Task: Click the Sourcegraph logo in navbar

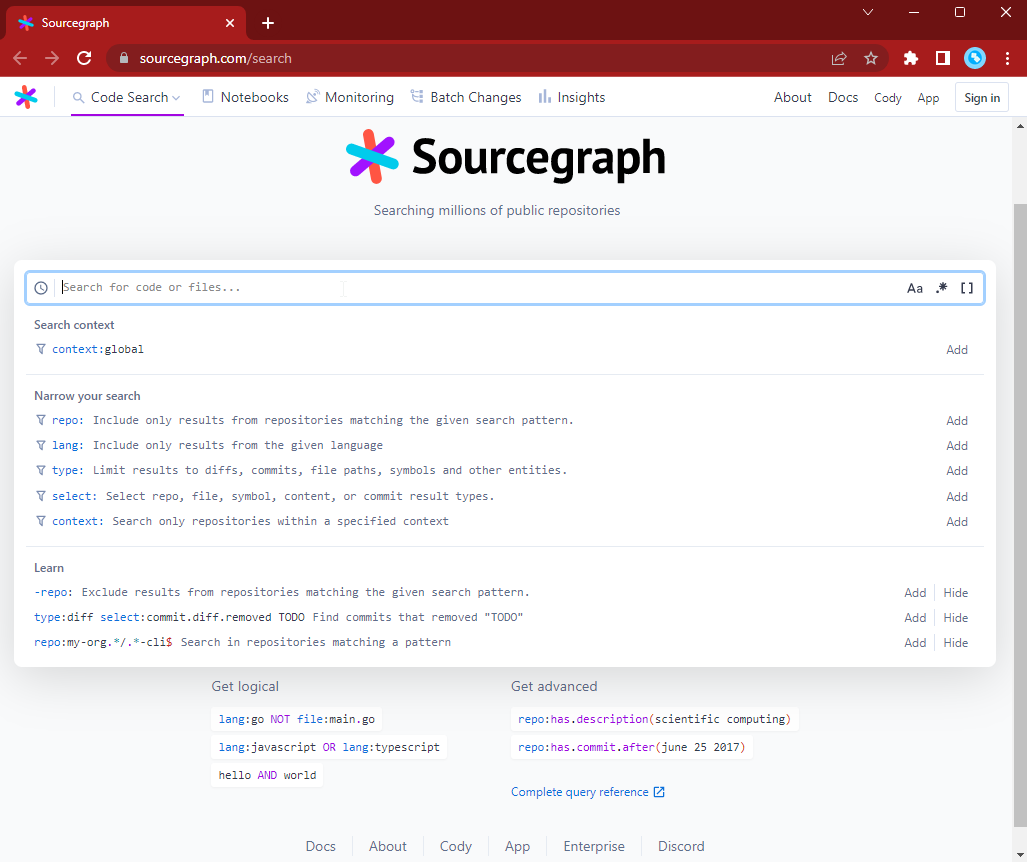Action: pyautogui.click(x=26, y=97)
